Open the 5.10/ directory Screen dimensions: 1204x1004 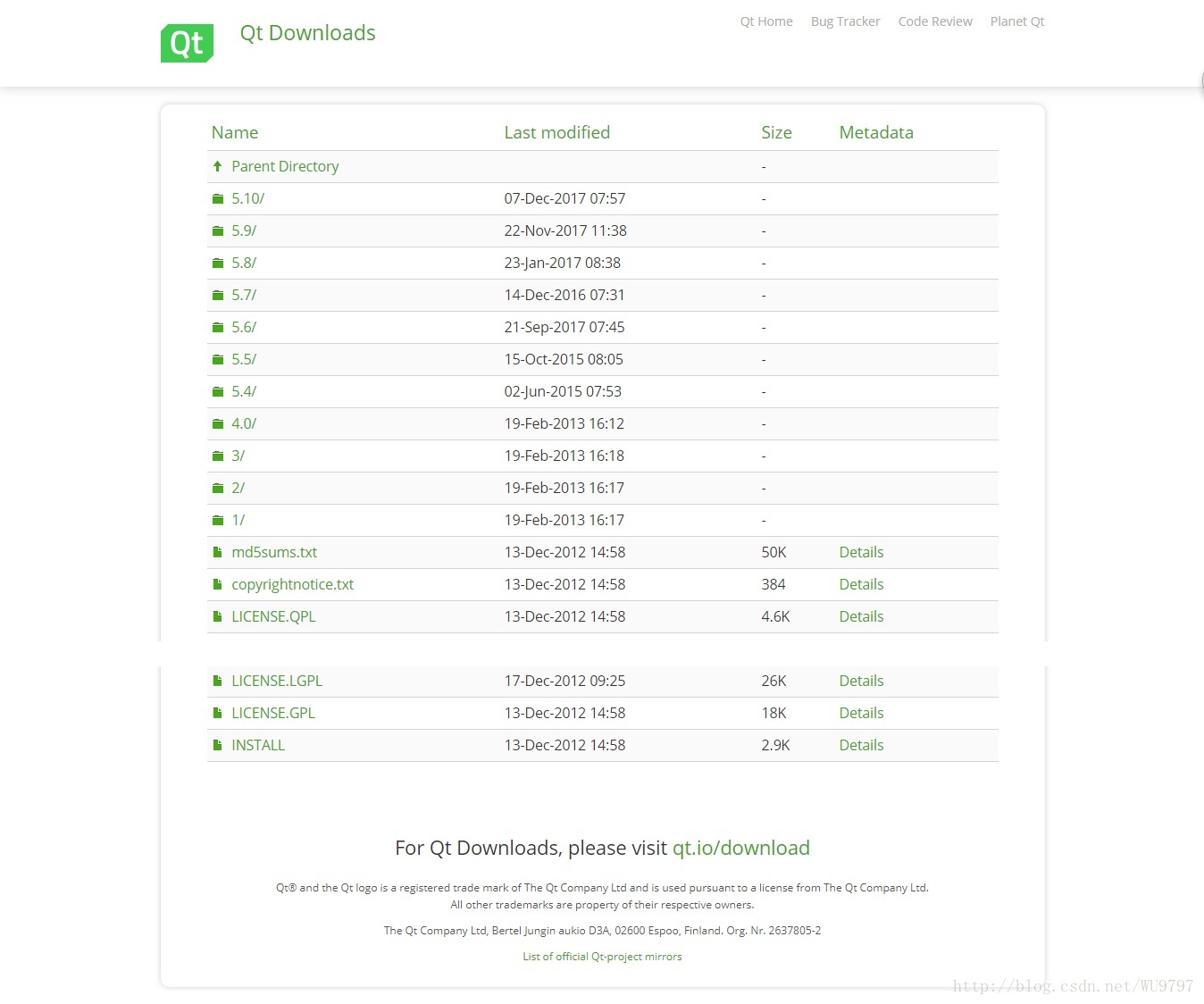point(247,198)
